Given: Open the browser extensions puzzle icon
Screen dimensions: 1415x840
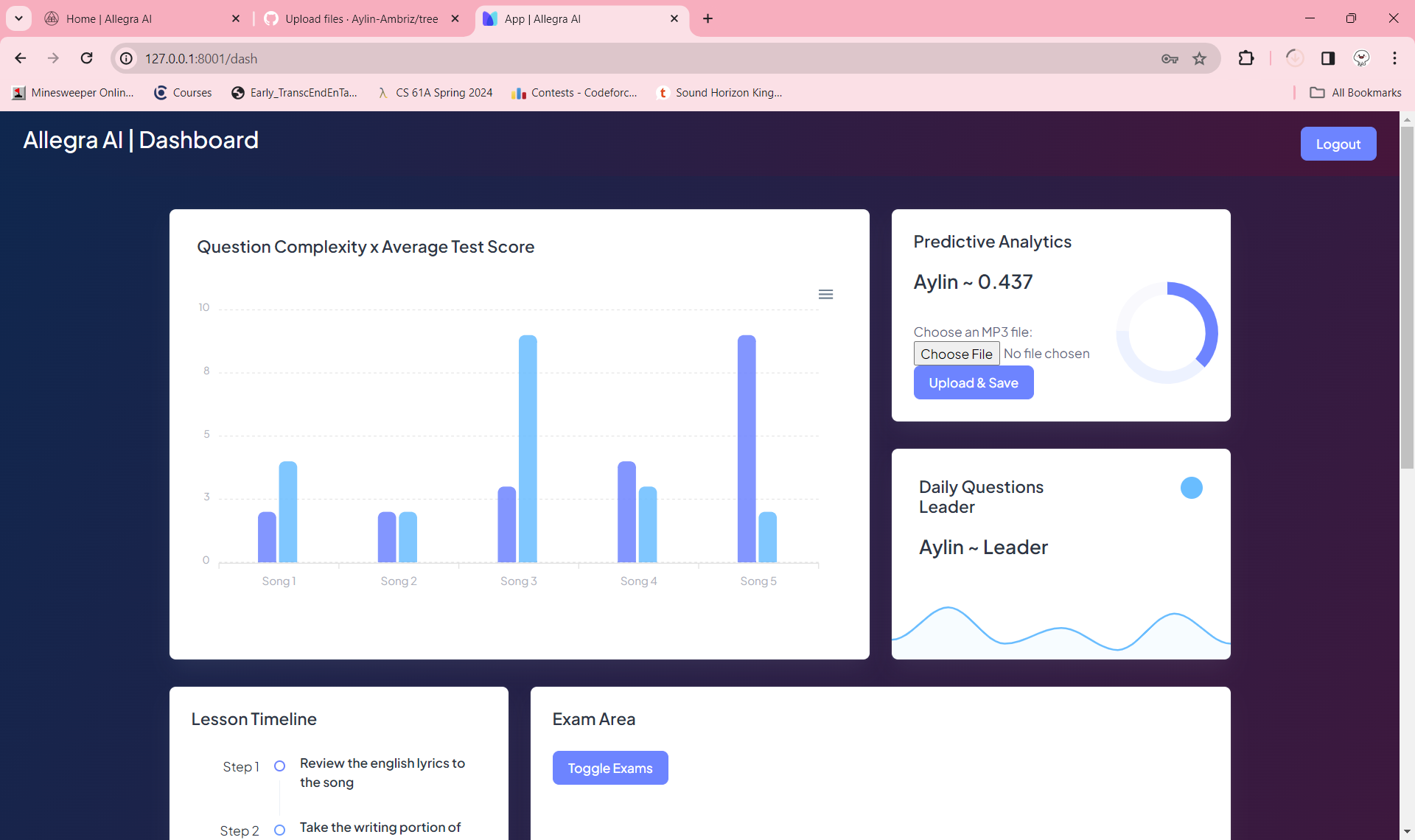Looking at the screenshot, I should coord(1246,58).
